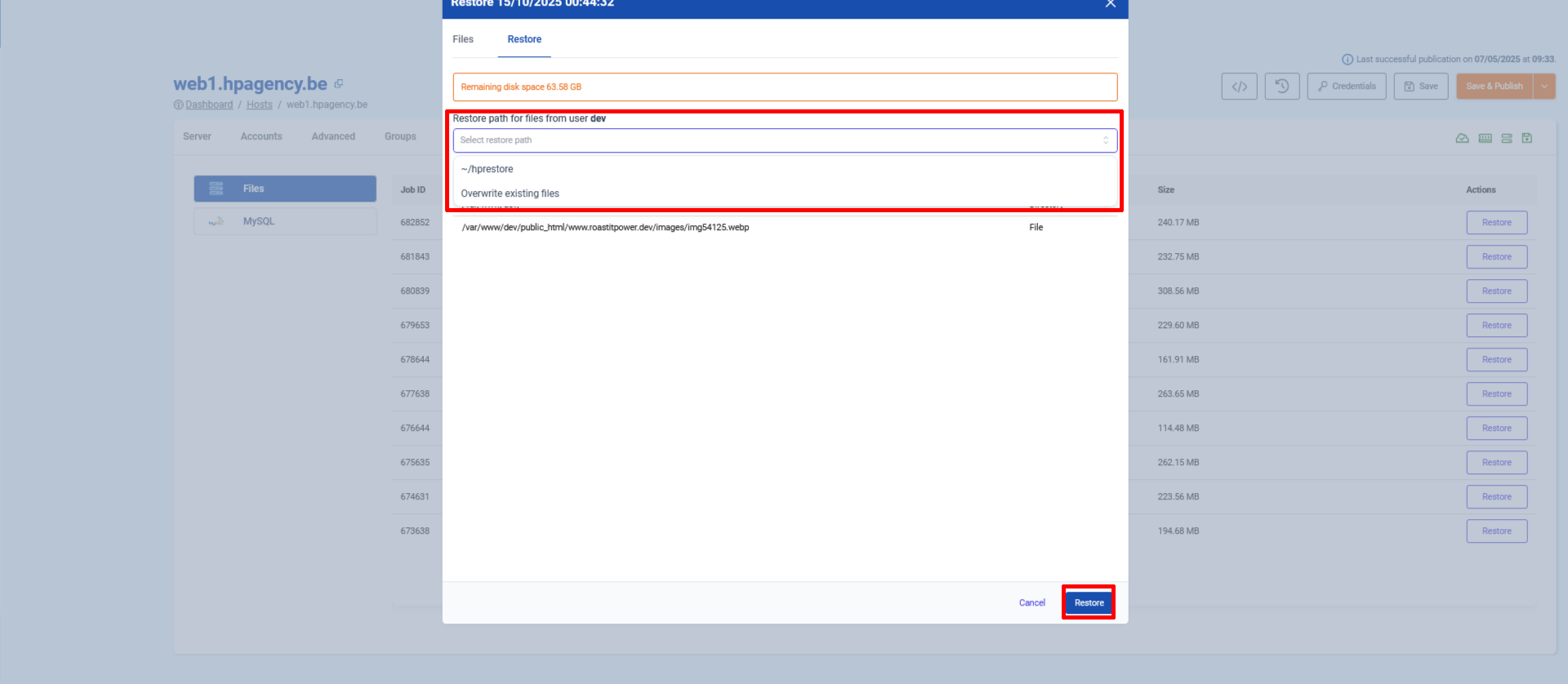
Task: Choose the ~/hprestore option
Action: point(488,169)
